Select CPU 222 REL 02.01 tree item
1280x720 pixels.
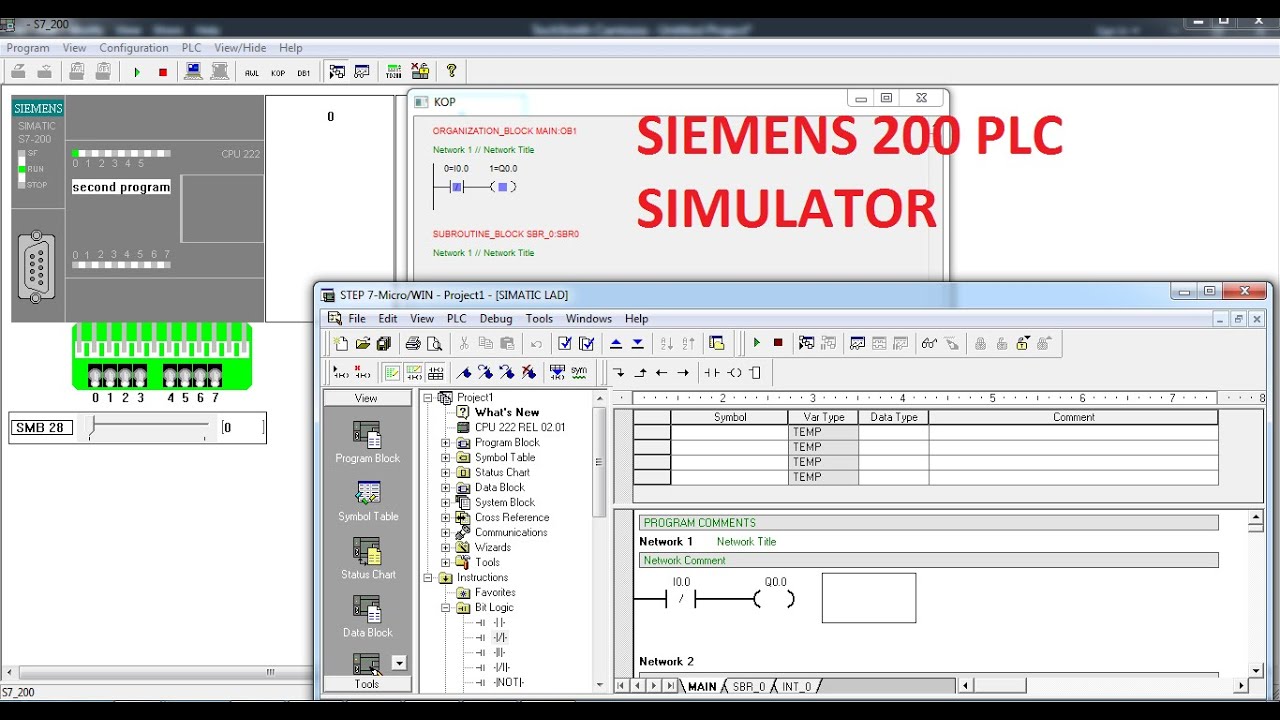pyautogui.click(x=520, y=428)
